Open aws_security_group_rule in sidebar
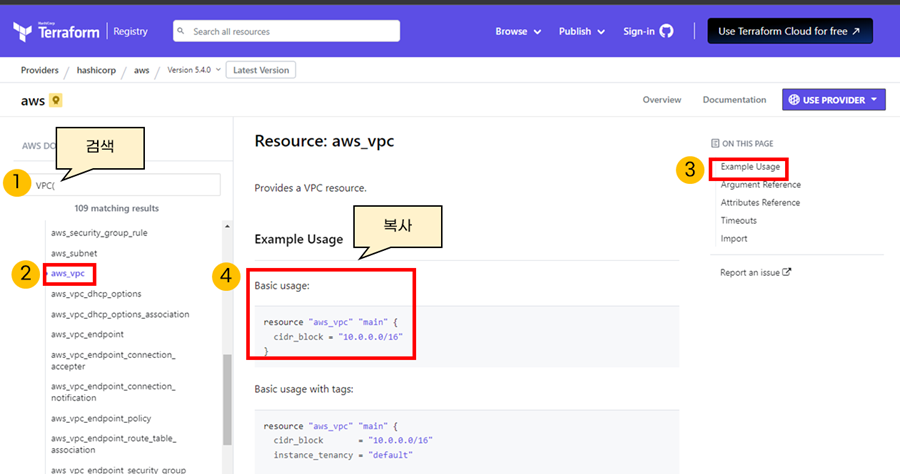900x474 pixels. 99,233
